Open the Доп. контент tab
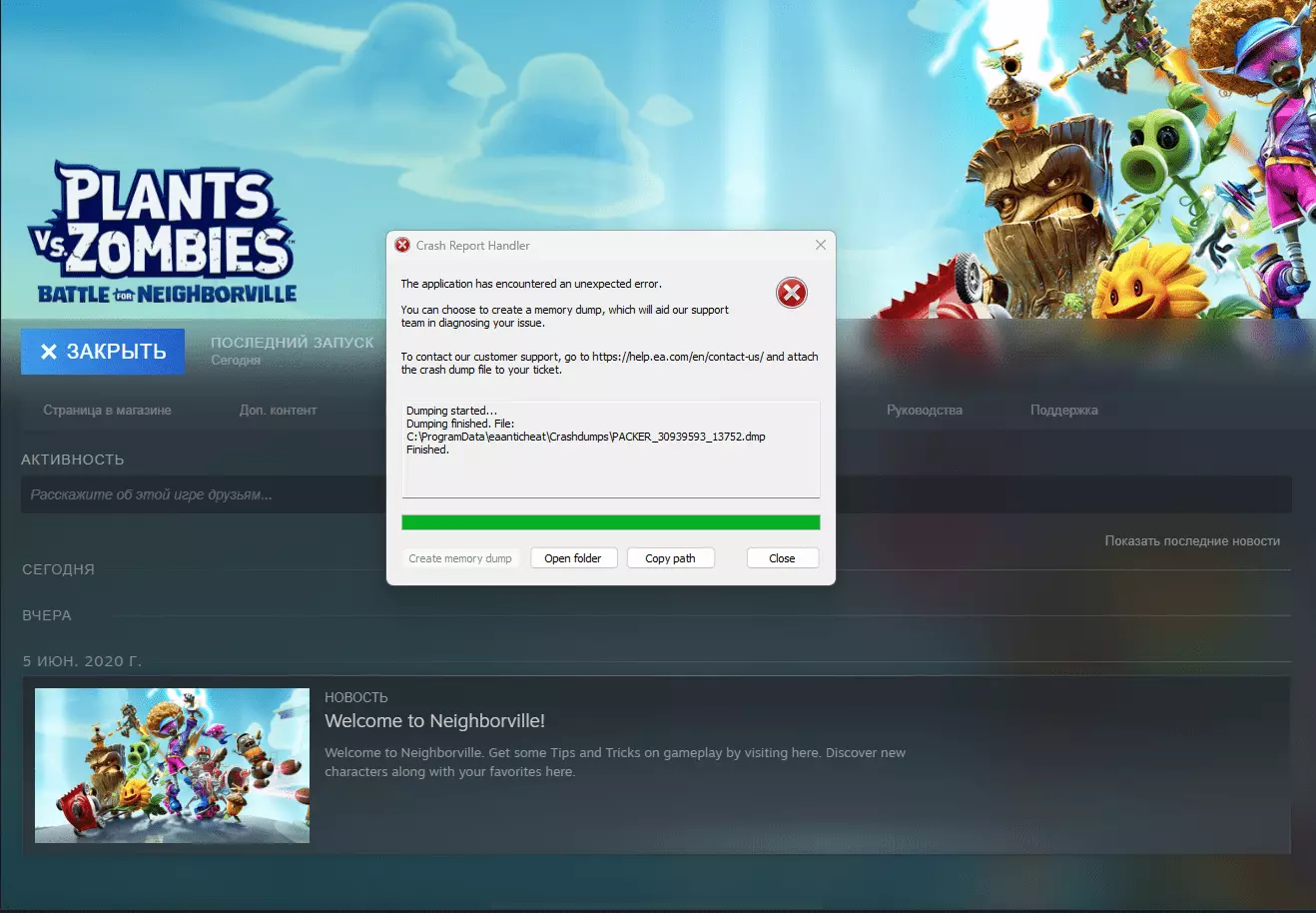 [x=278, y=411]
